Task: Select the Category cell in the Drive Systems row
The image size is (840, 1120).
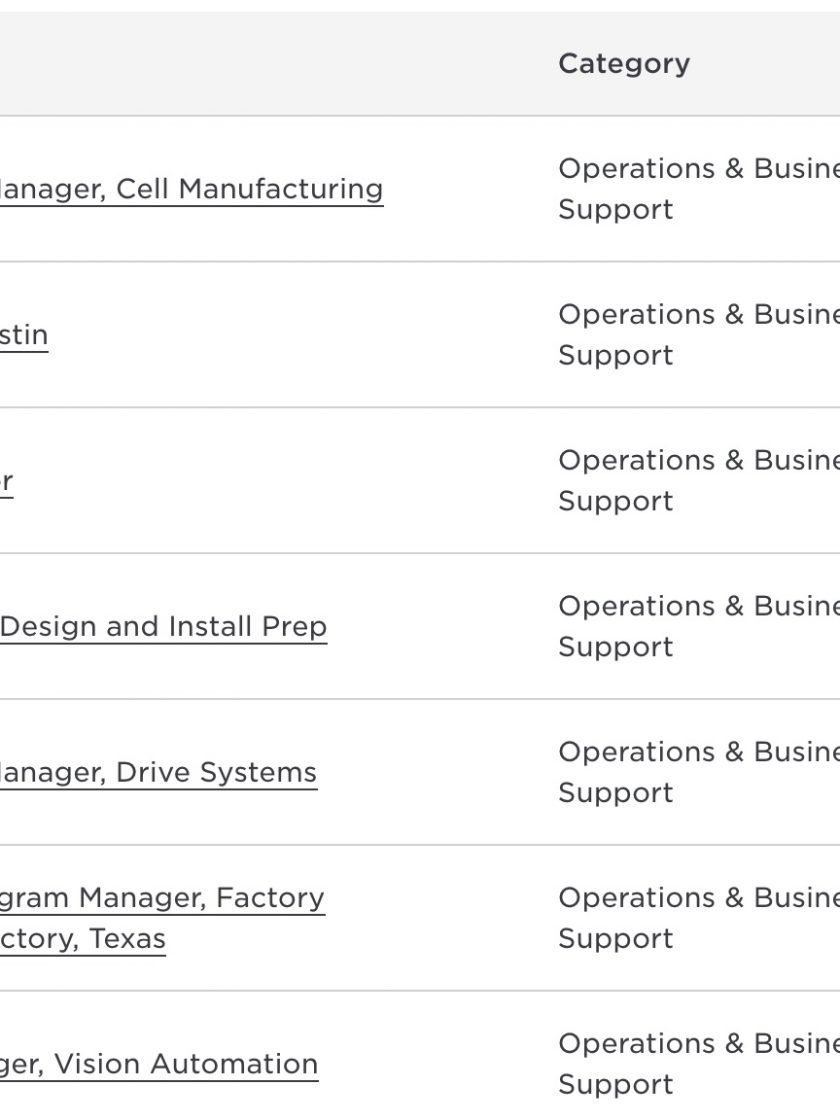Action: point(699,772)
